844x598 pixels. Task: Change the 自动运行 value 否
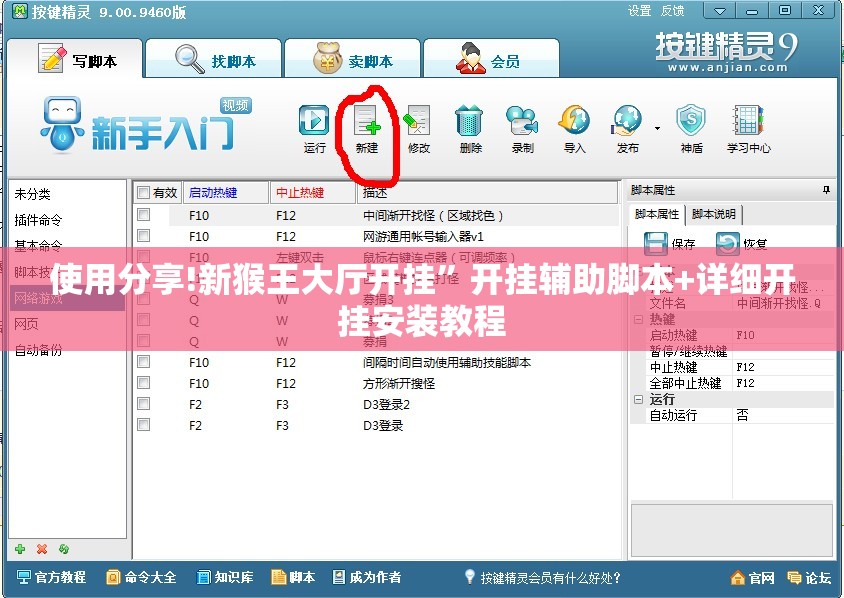783,415
